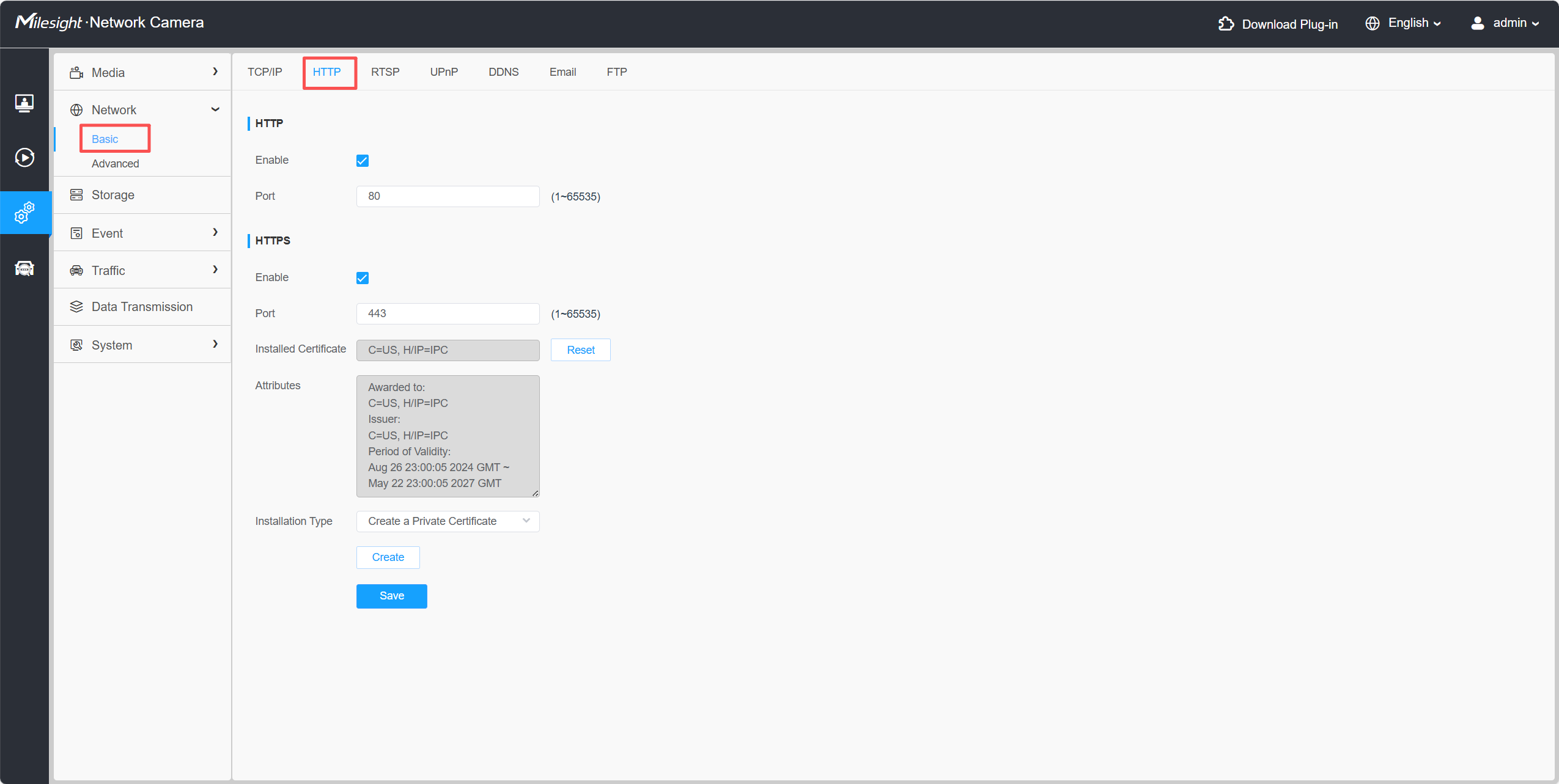Click the Reset certificate button
The width and height of the screenshot is (1559, 784).
click(580, 350)
